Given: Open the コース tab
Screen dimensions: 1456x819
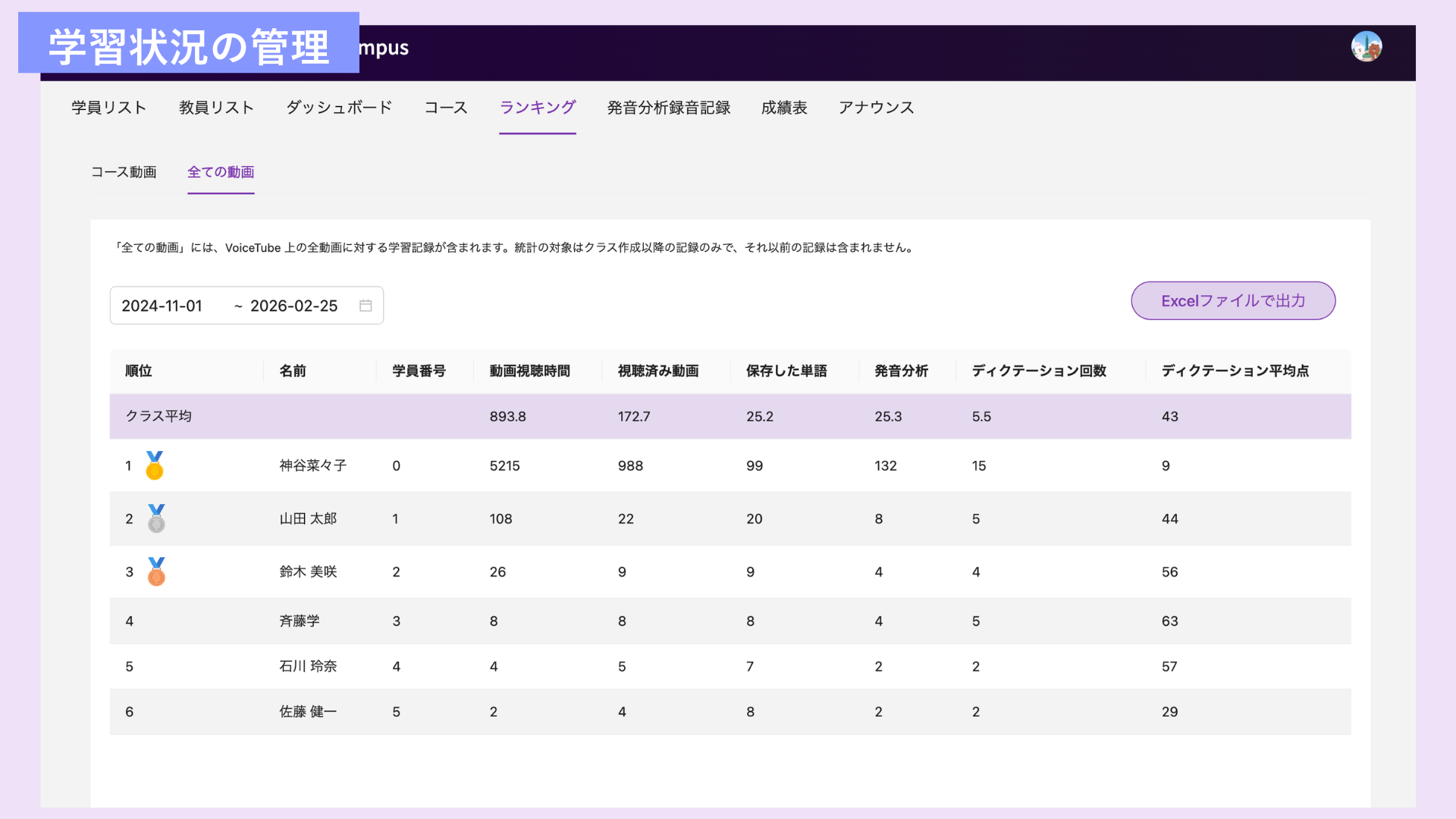Looking at the screenshot, I should [x=446, y=108].
